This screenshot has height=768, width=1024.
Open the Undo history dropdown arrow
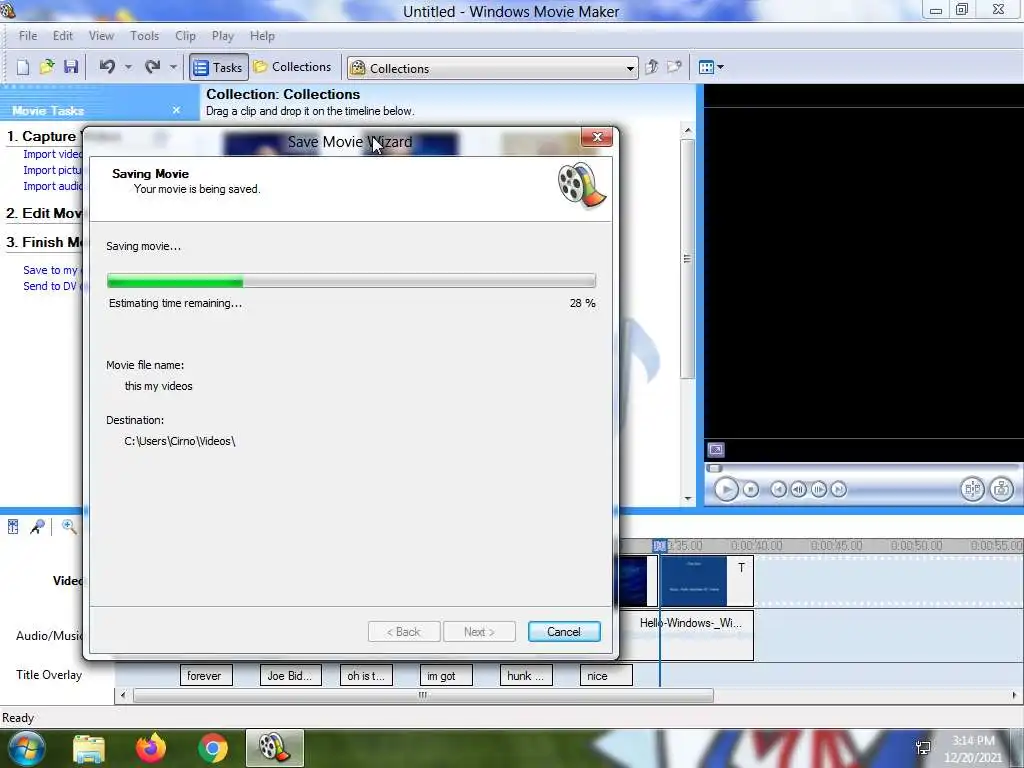pos(128,67)
